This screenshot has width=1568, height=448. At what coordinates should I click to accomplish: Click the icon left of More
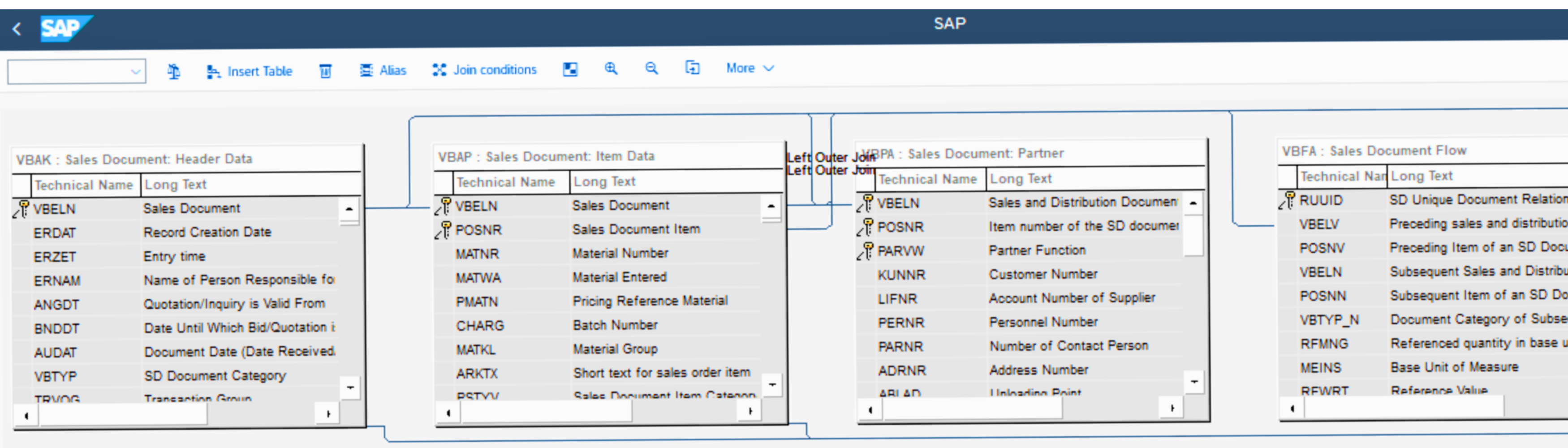coord(692,68)
